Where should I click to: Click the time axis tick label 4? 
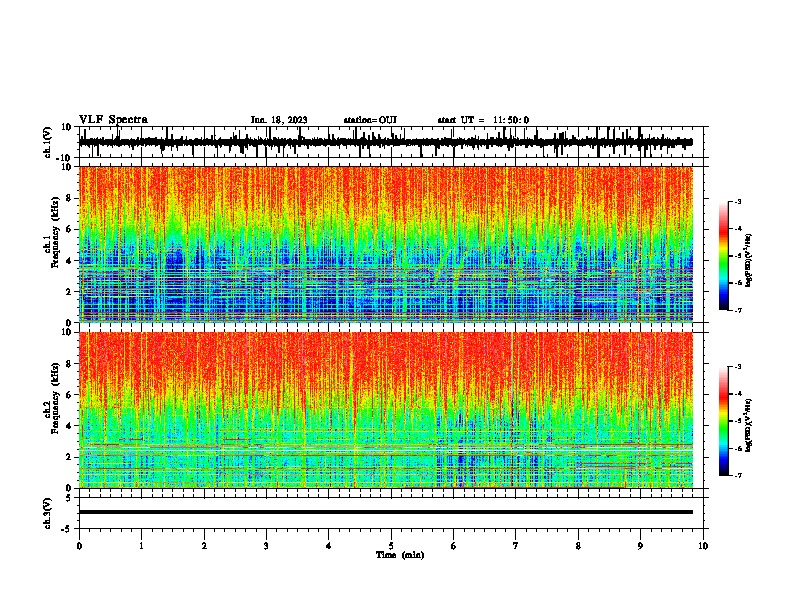pos(329,546)
